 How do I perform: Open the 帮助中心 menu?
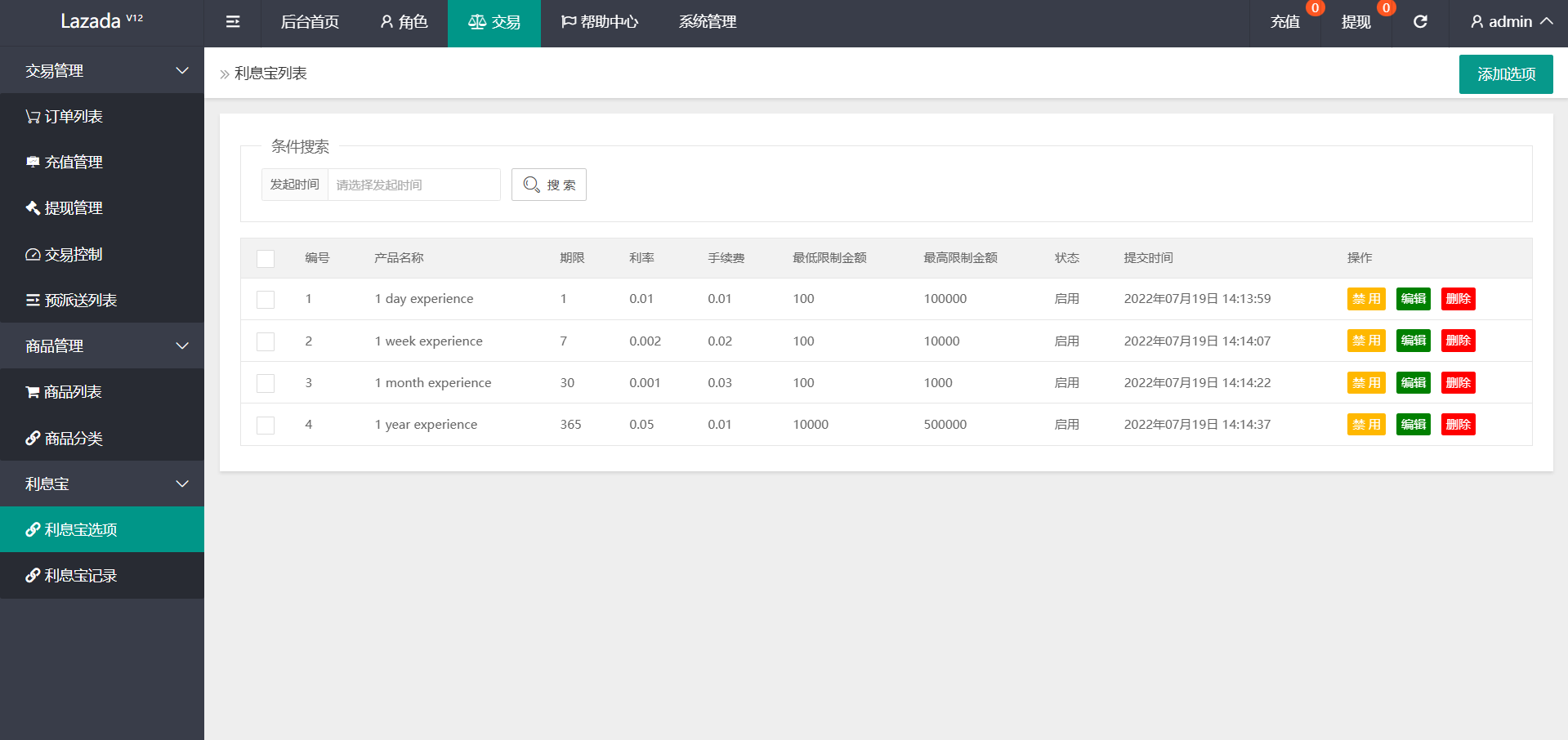tap(600, 22)
